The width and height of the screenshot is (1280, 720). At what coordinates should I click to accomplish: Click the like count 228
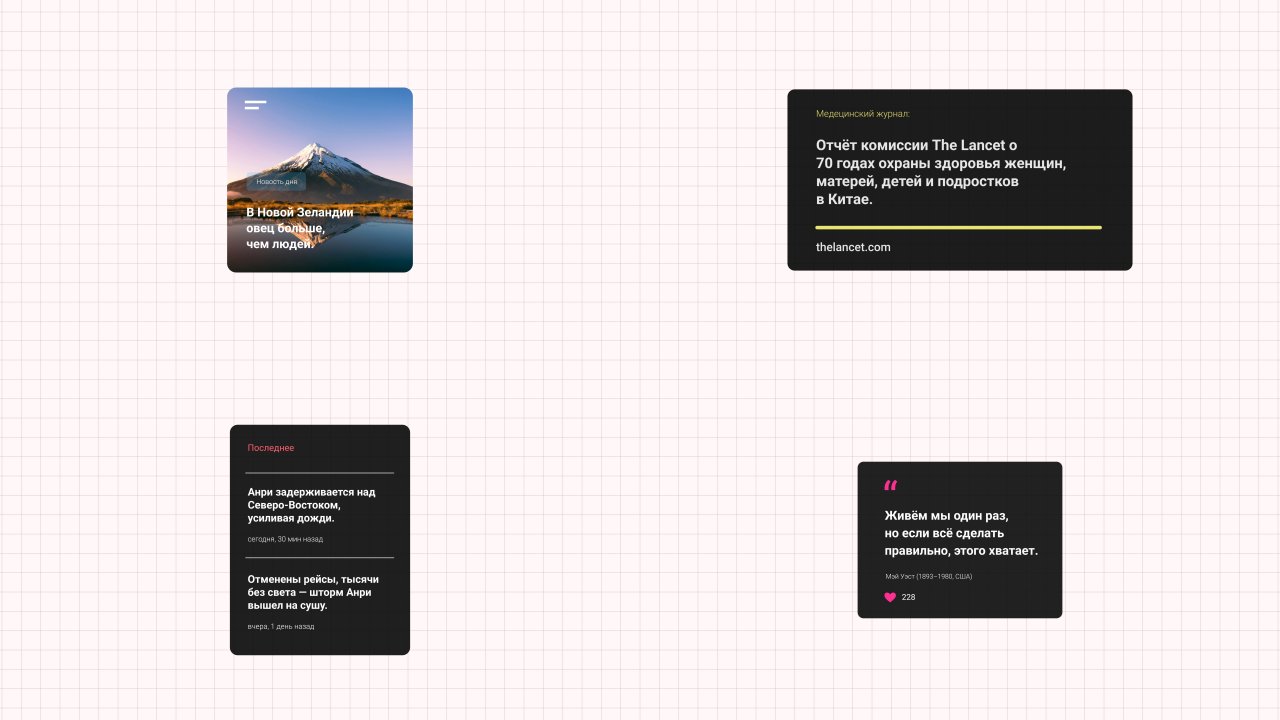click(x=908, y=597)
